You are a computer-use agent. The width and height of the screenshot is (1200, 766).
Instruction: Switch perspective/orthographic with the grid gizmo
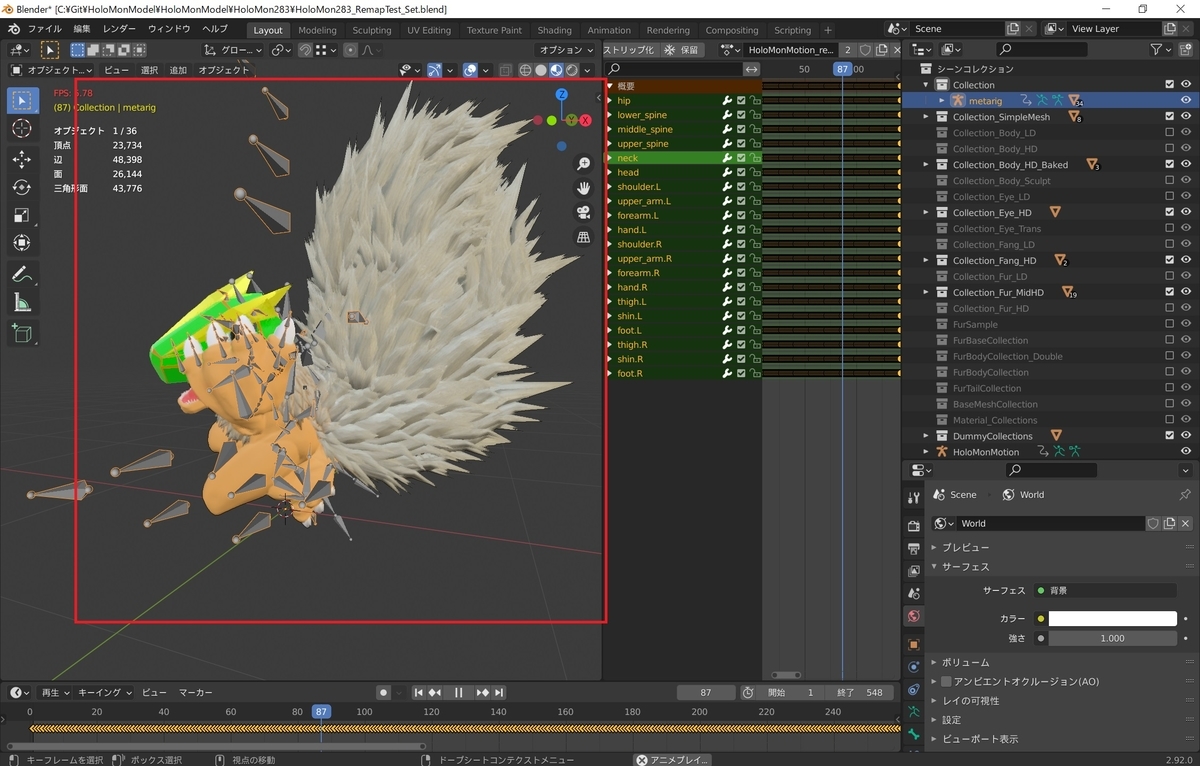click(584, 237)
